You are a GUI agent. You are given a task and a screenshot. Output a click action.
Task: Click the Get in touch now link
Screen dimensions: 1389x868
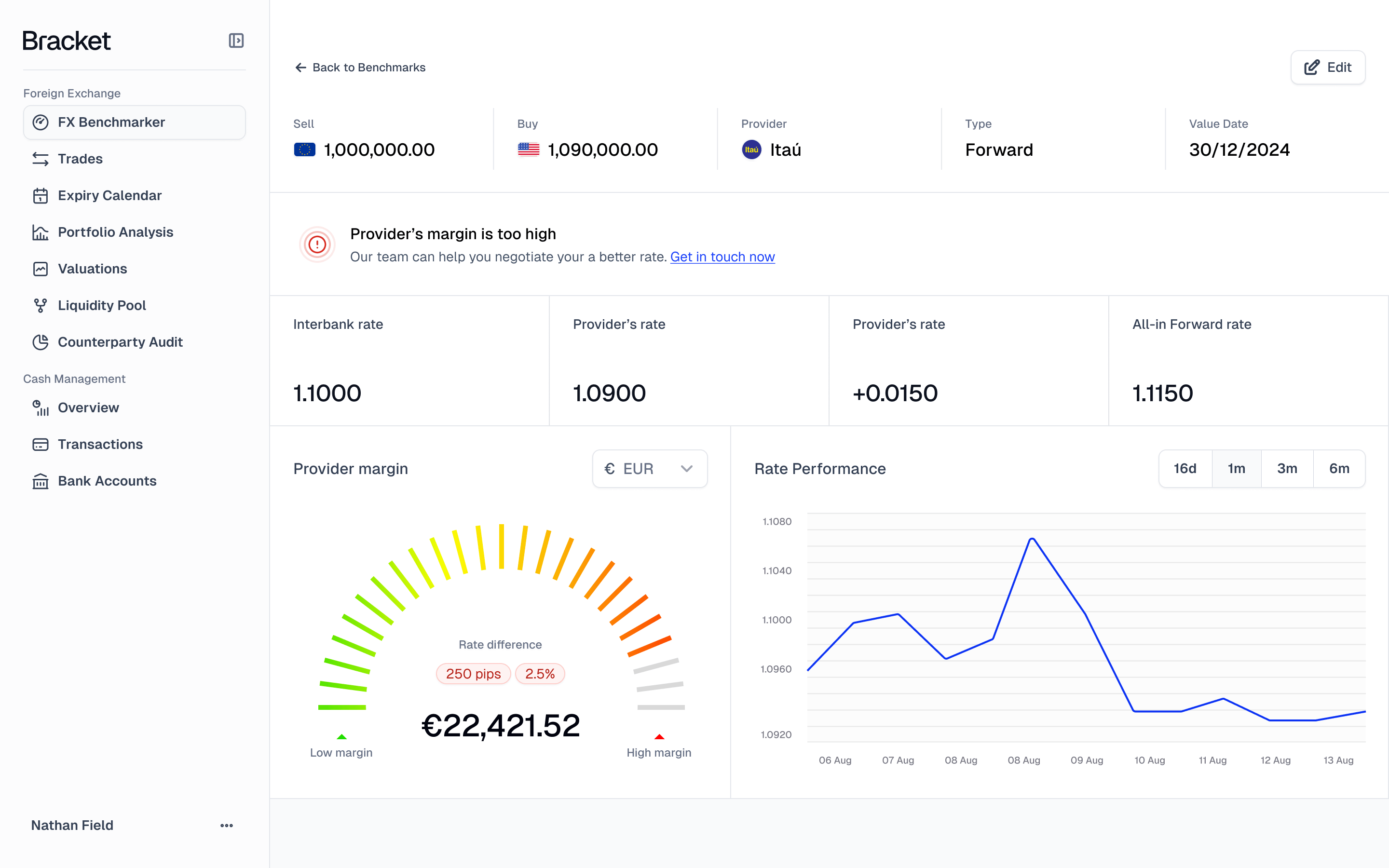coord(722,257)
